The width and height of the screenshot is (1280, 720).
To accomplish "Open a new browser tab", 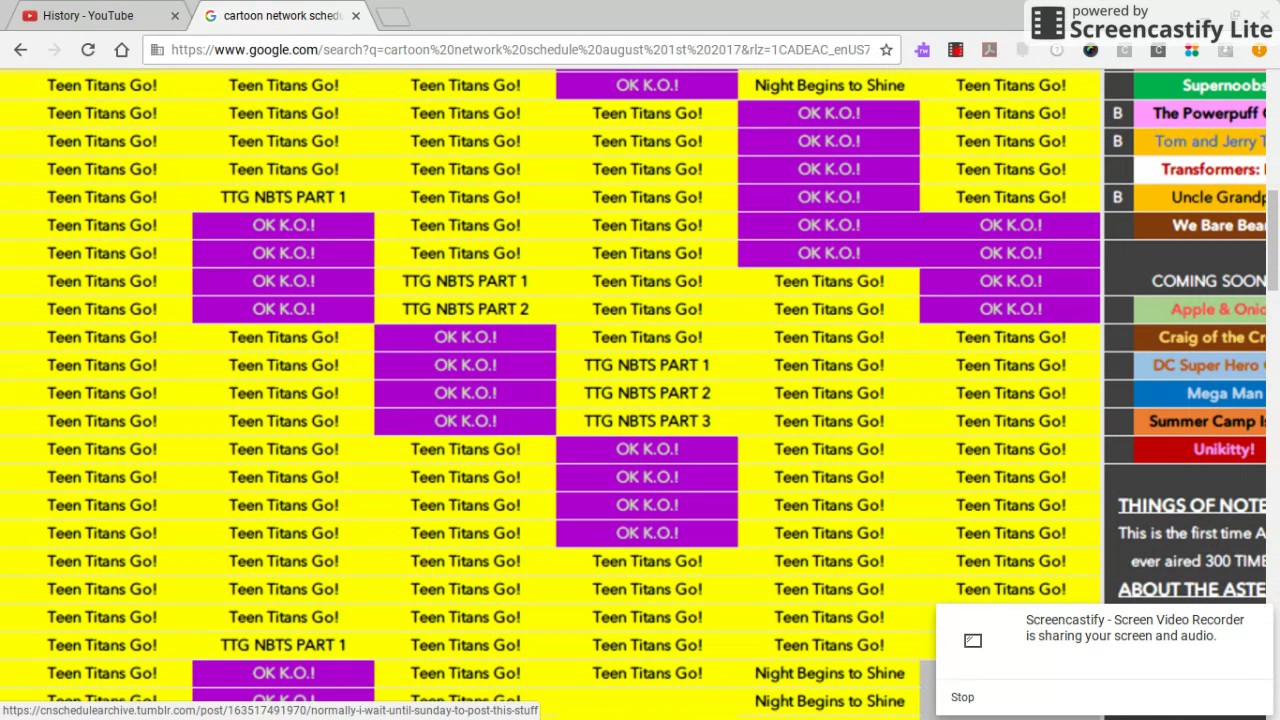I will pyautogui.click(x=394, y=17).
